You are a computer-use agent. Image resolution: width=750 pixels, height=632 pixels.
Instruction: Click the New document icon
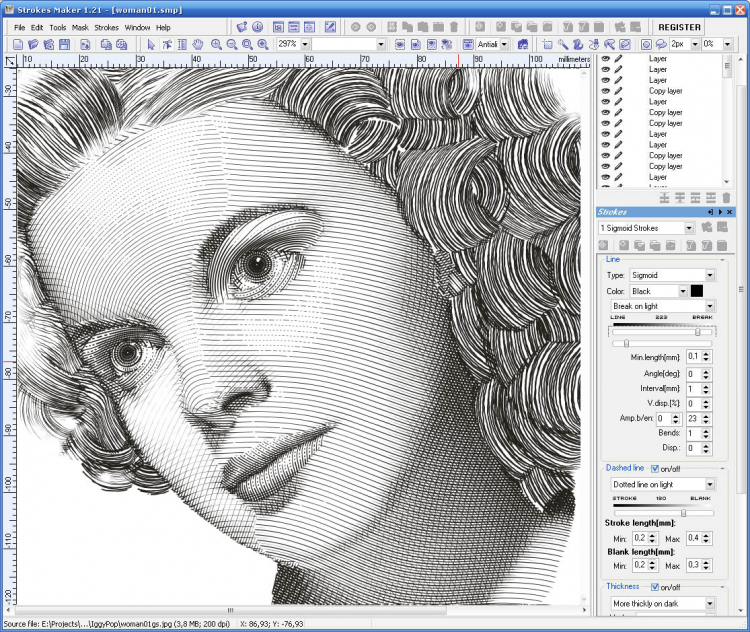pos(18,44)
